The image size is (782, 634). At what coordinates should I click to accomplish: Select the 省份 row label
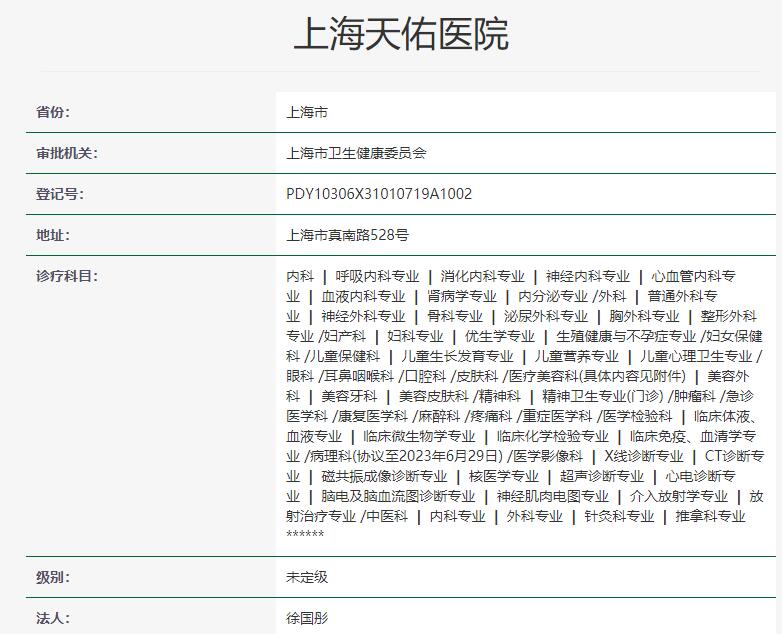pyautogui.click(x=53, y=112)
